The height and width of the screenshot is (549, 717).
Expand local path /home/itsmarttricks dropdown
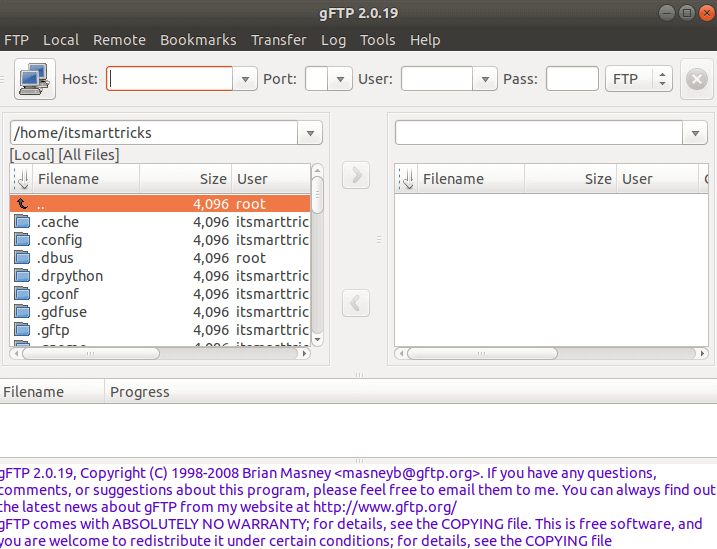pos(310,133)
